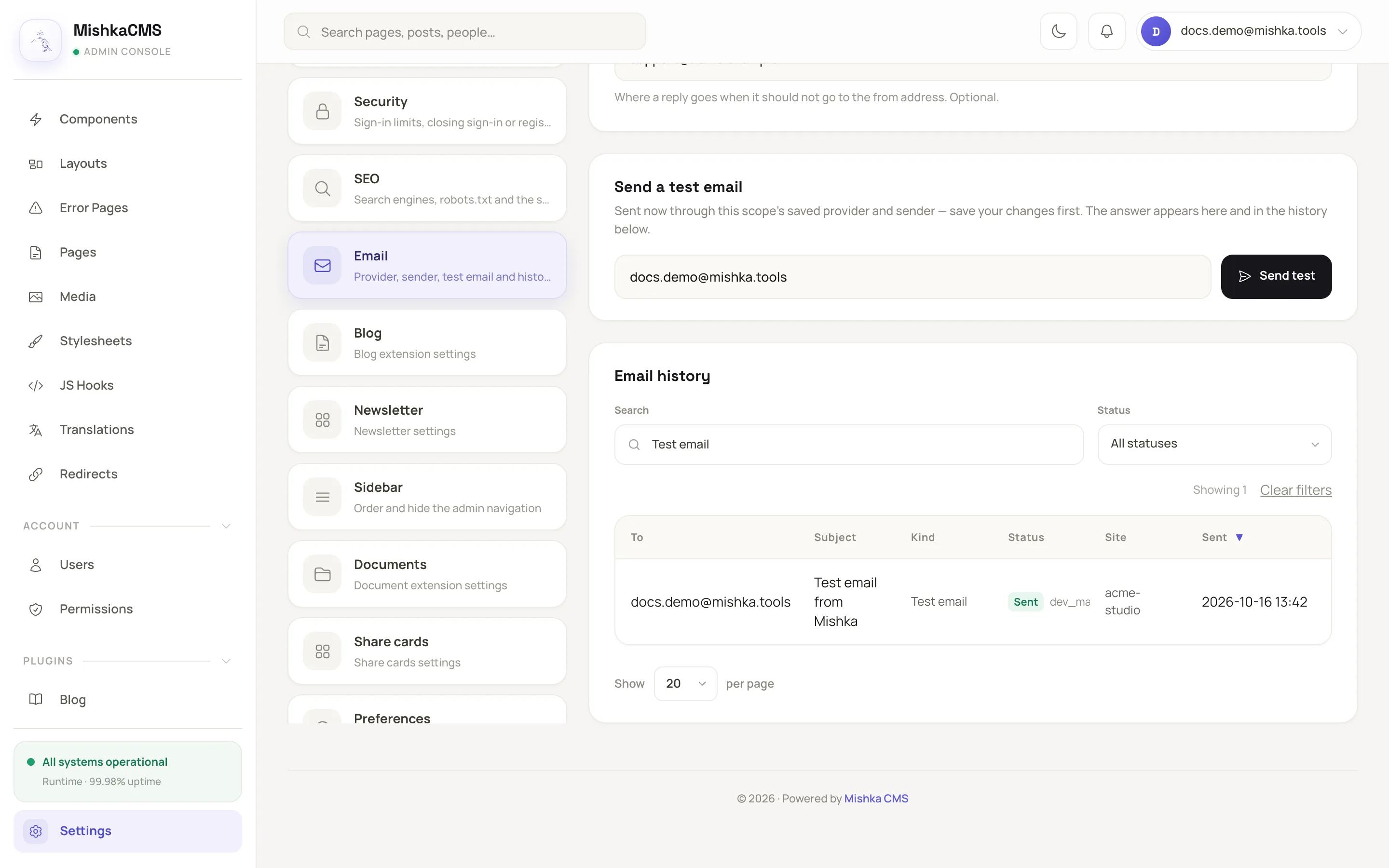The width and height of the screenshot is (1389, 868).
Task: Click the Security lock icon
Action: click(x=323, y=111)
